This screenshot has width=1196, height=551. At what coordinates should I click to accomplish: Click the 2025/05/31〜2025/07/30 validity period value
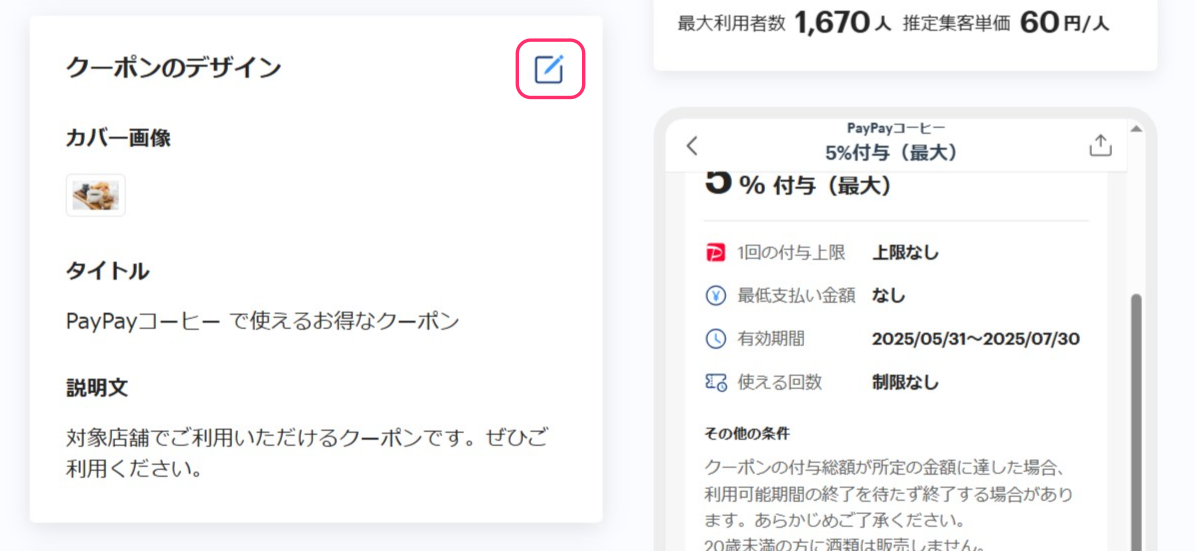point(976,340)
